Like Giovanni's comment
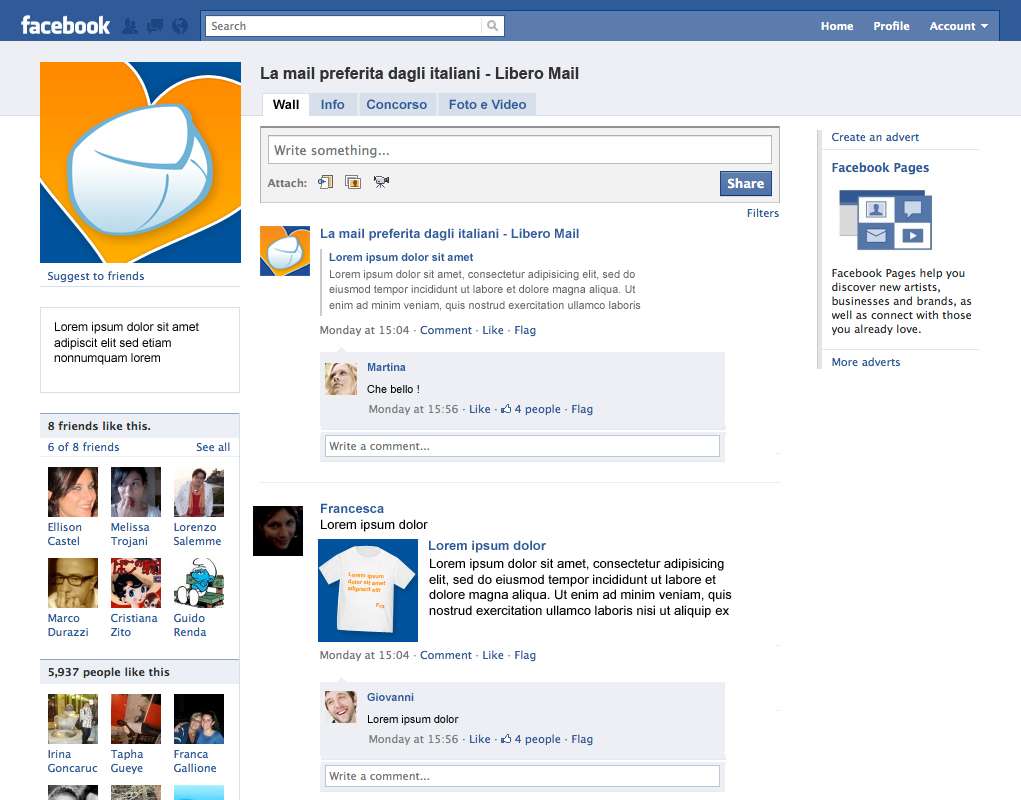Screen dimensions: 1021x800 480,739
